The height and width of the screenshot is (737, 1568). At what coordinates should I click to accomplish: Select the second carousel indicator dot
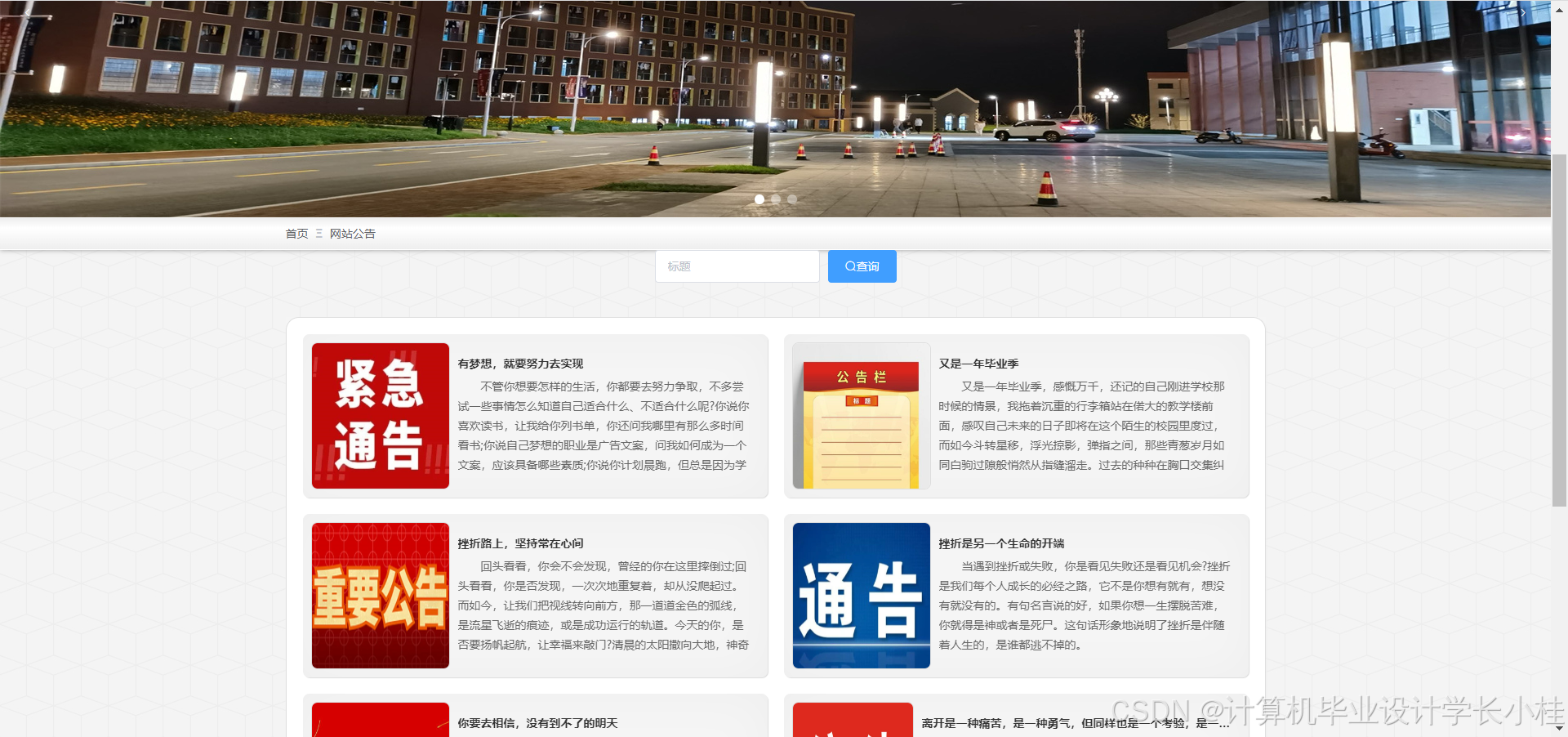pos(776,199)
